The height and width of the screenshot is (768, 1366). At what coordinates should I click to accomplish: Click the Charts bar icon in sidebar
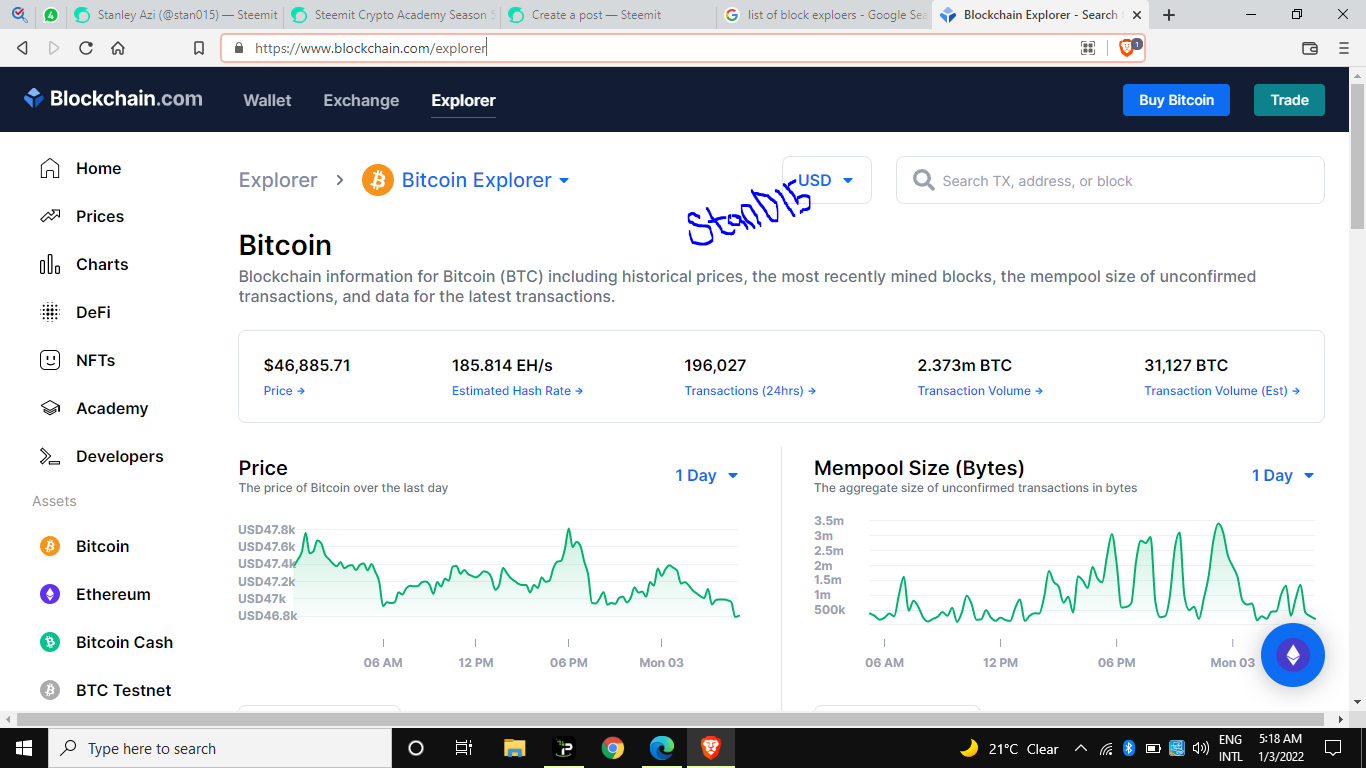50,264
